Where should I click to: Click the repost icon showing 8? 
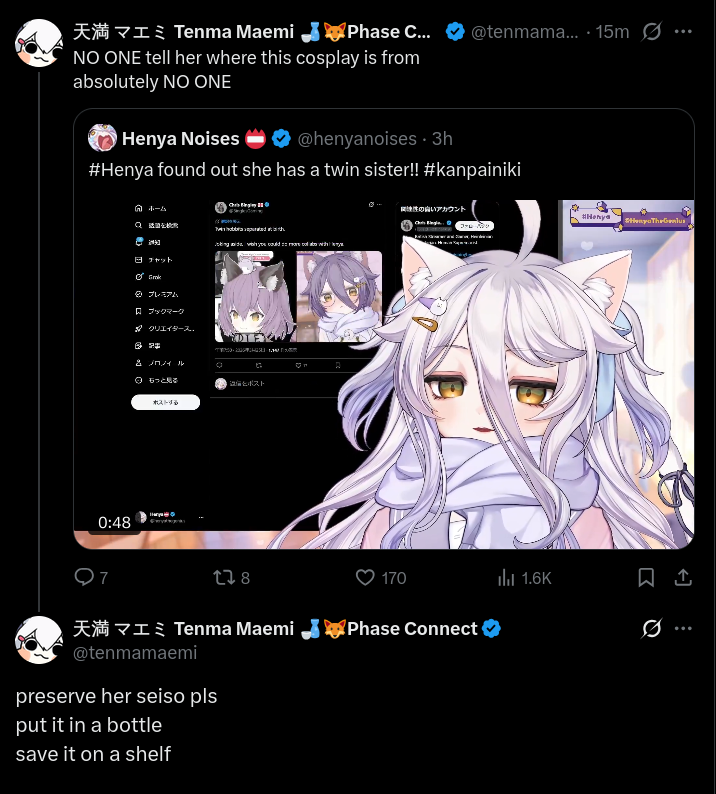tap(223, 577)
